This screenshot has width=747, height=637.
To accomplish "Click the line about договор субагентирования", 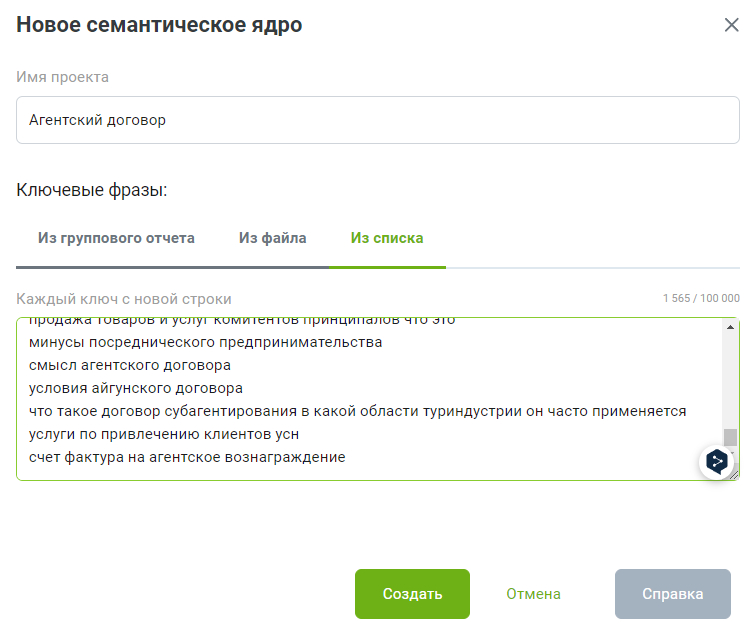I will click(x=357, y=411).
